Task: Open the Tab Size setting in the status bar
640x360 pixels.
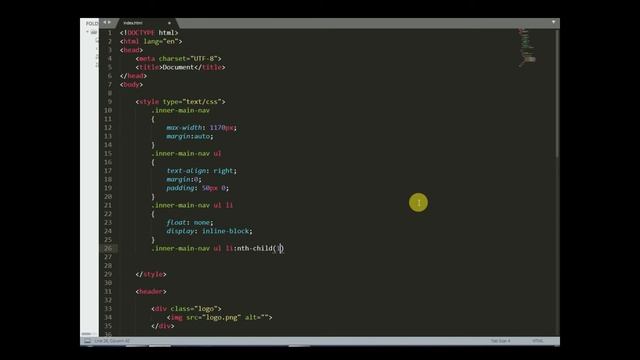Action: pos(500,341)
